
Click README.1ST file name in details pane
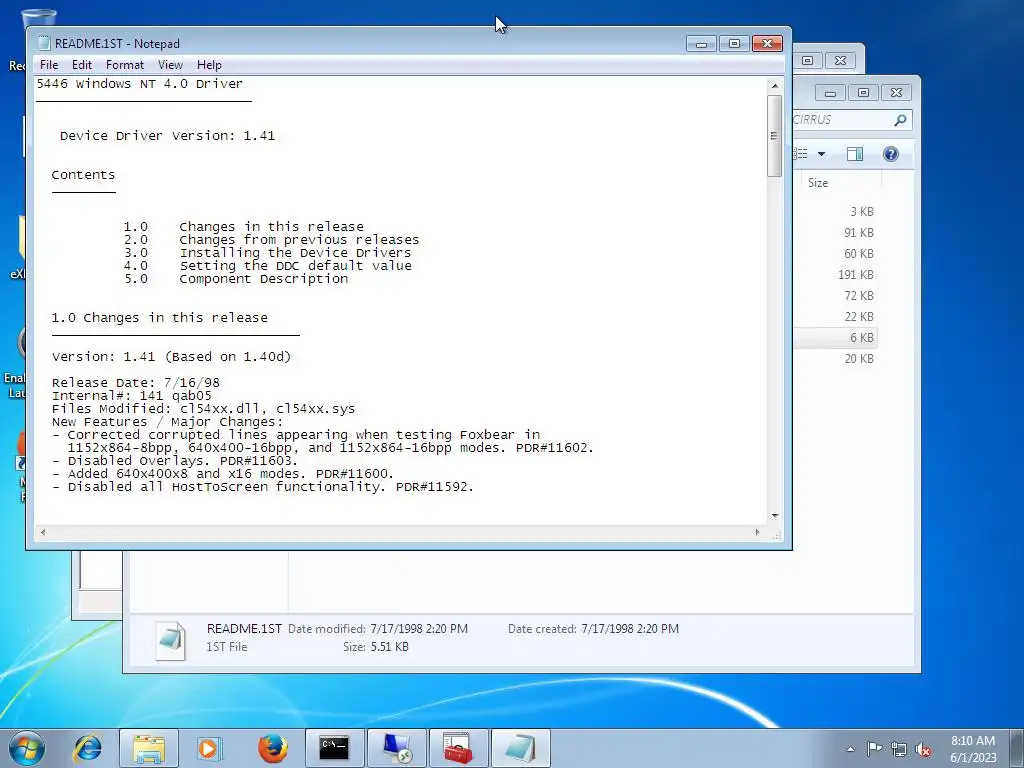click(x=244, y=629)
